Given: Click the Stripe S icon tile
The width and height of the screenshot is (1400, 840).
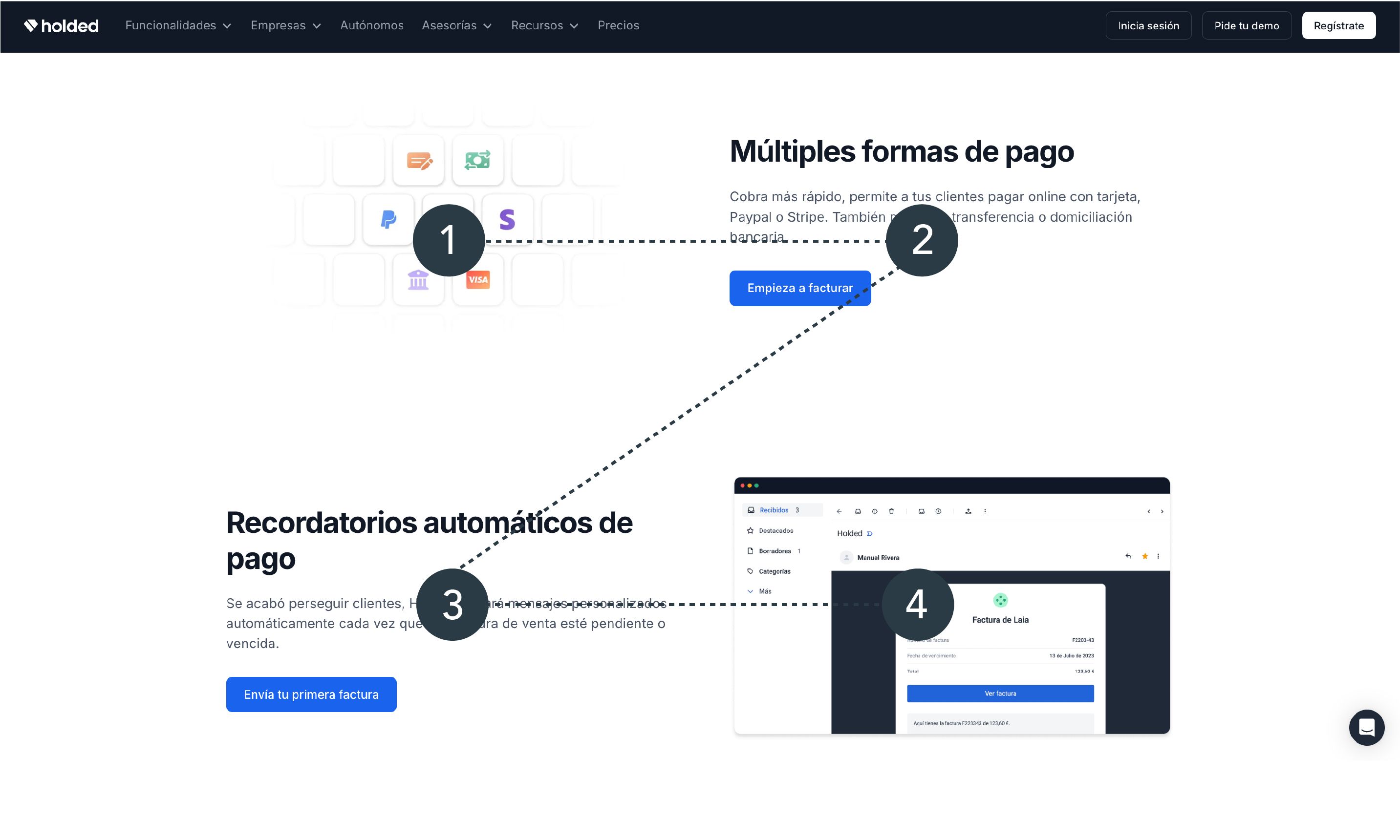Looking at the screenshot, I should tap(507, 219).
